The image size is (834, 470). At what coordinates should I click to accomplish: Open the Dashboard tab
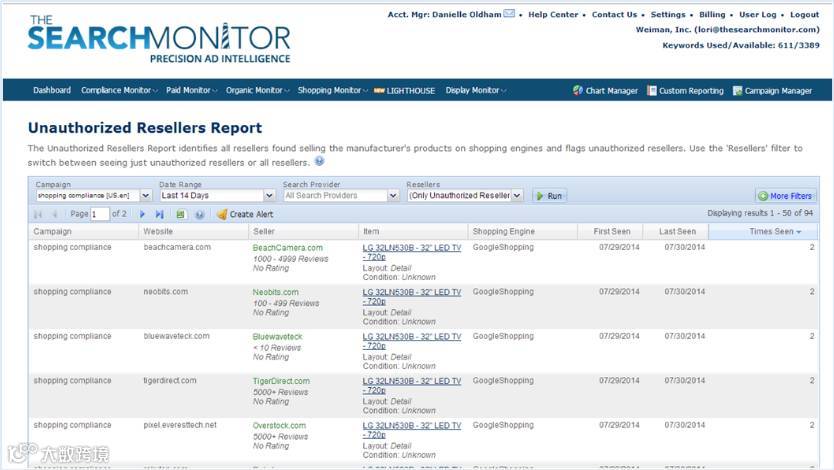click(52, 90)
